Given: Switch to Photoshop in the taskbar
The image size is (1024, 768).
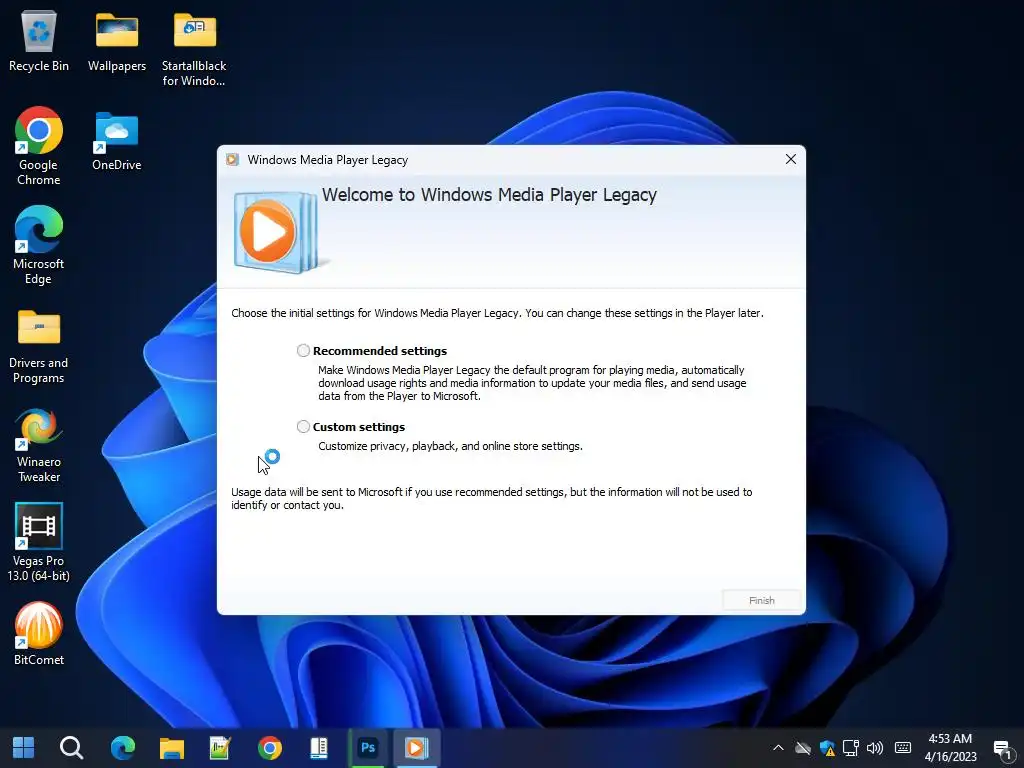Looking at the screenshot, I should pyautogui.click(x=368, y=748).
